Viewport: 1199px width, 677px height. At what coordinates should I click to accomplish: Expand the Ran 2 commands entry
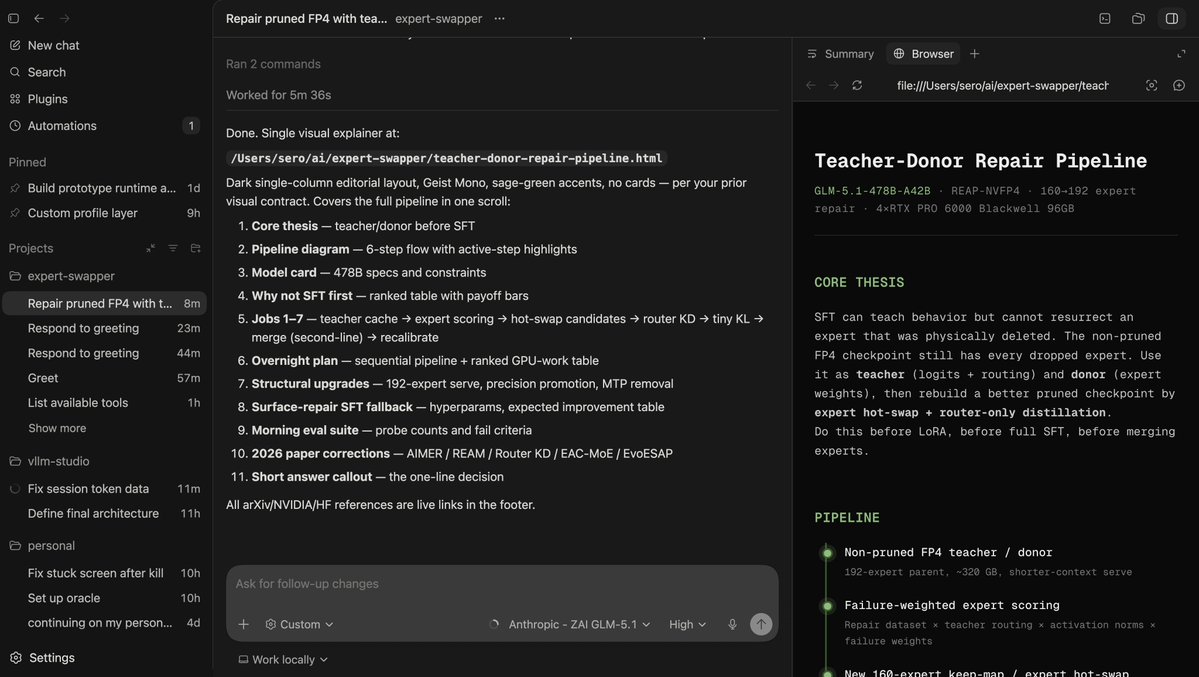[x=273, y=64]
